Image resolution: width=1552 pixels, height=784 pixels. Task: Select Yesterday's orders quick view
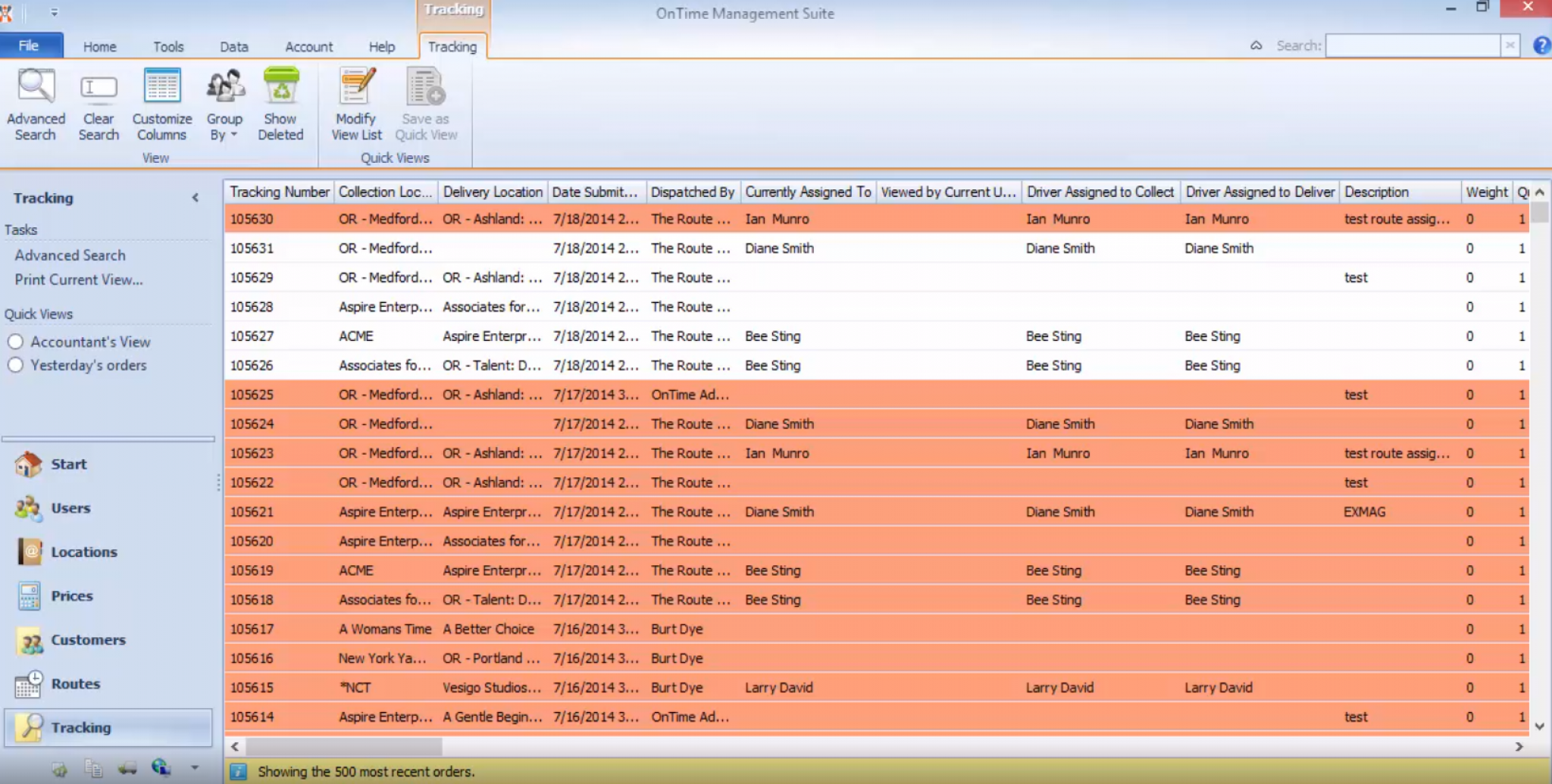[x=15, y=365]
